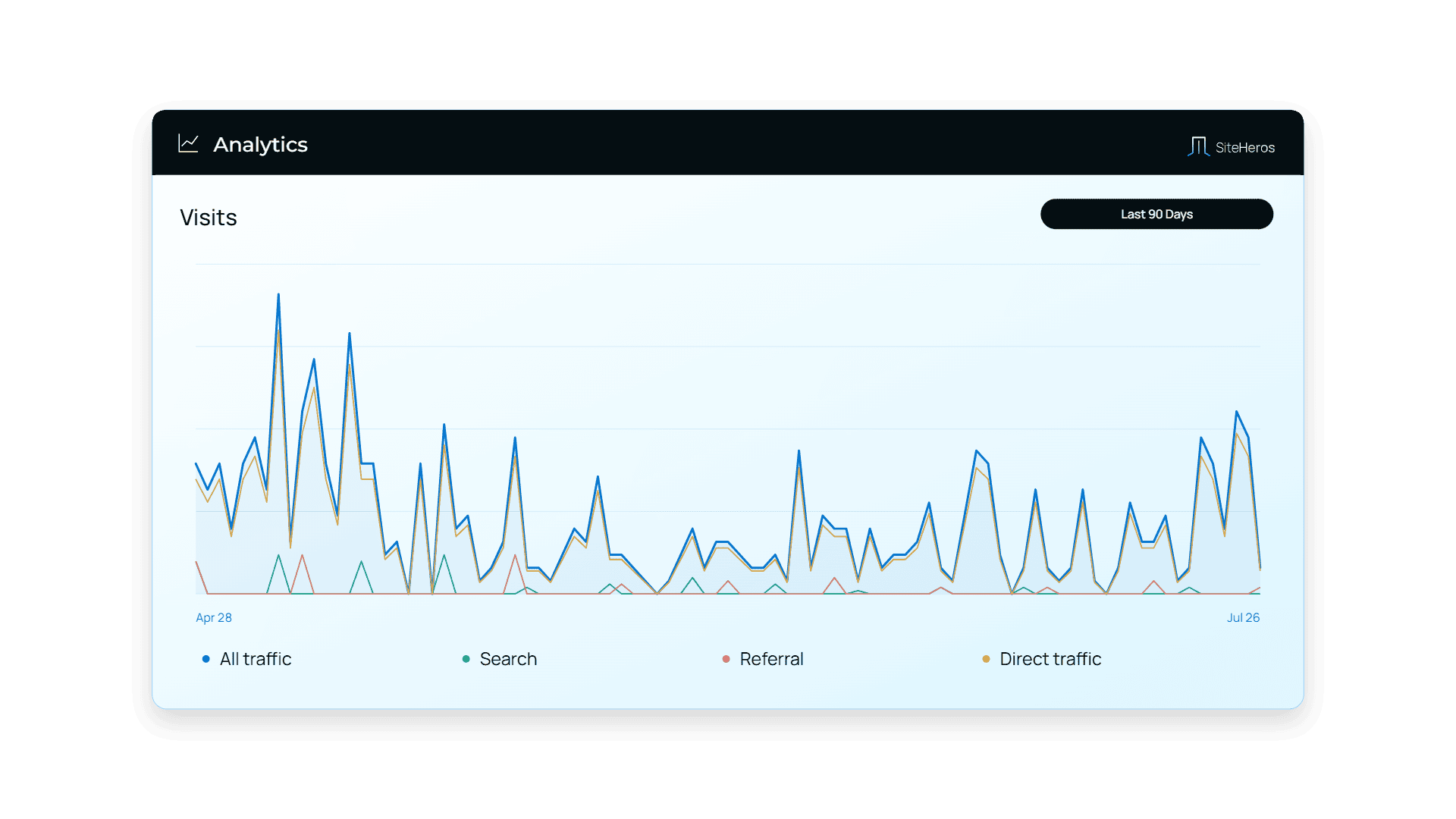The width and height of the screenshot is (1456, 819).
Task: Click the Apr 28 axis label
Action: pyautogui.click(x=214, y=617)
